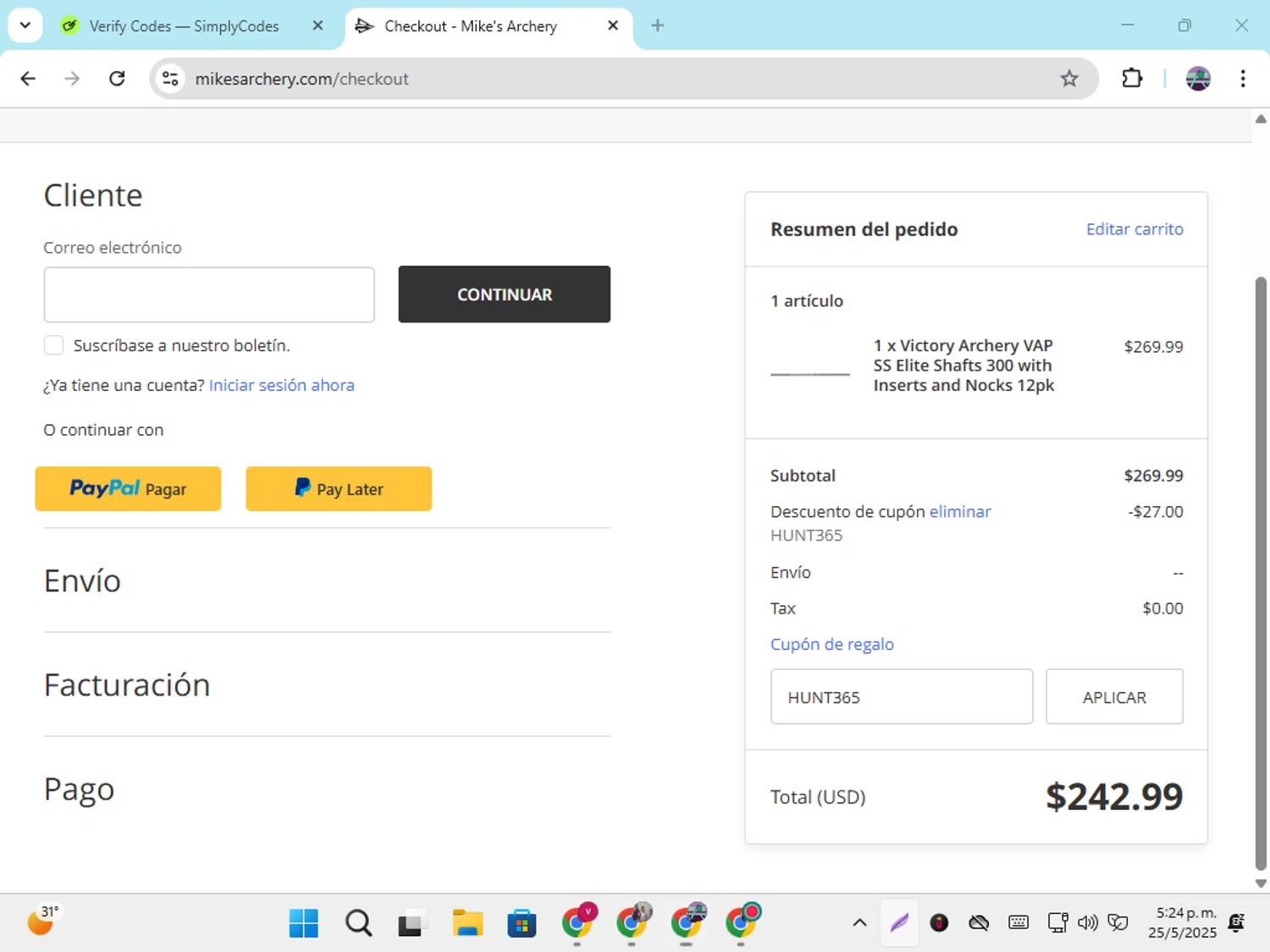Pay with the PayPal Pagar button
Image resolution: width=1270 pixels, height=952 pixels.
point(128,488)
